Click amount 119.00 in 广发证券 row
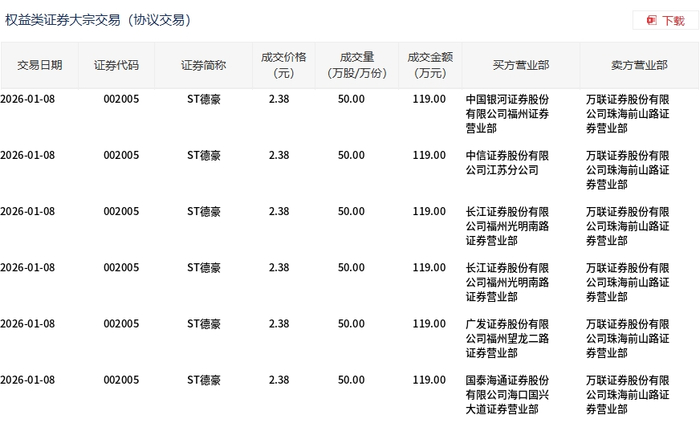Screen dimensions: 700x427 (429, 324)
